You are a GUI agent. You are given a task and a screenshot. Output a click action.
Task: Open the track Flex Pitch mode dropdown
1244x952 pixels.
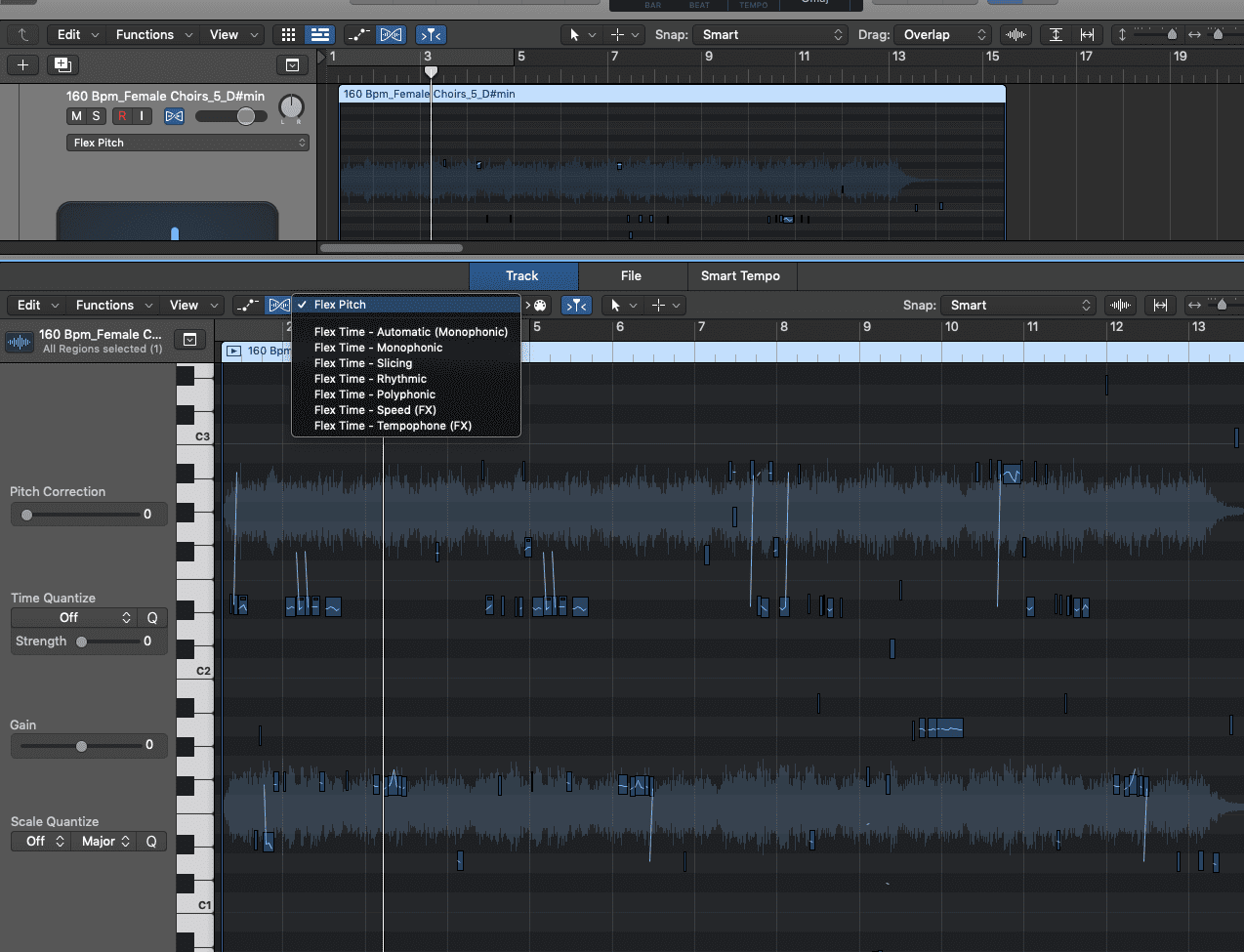(187, 143)
